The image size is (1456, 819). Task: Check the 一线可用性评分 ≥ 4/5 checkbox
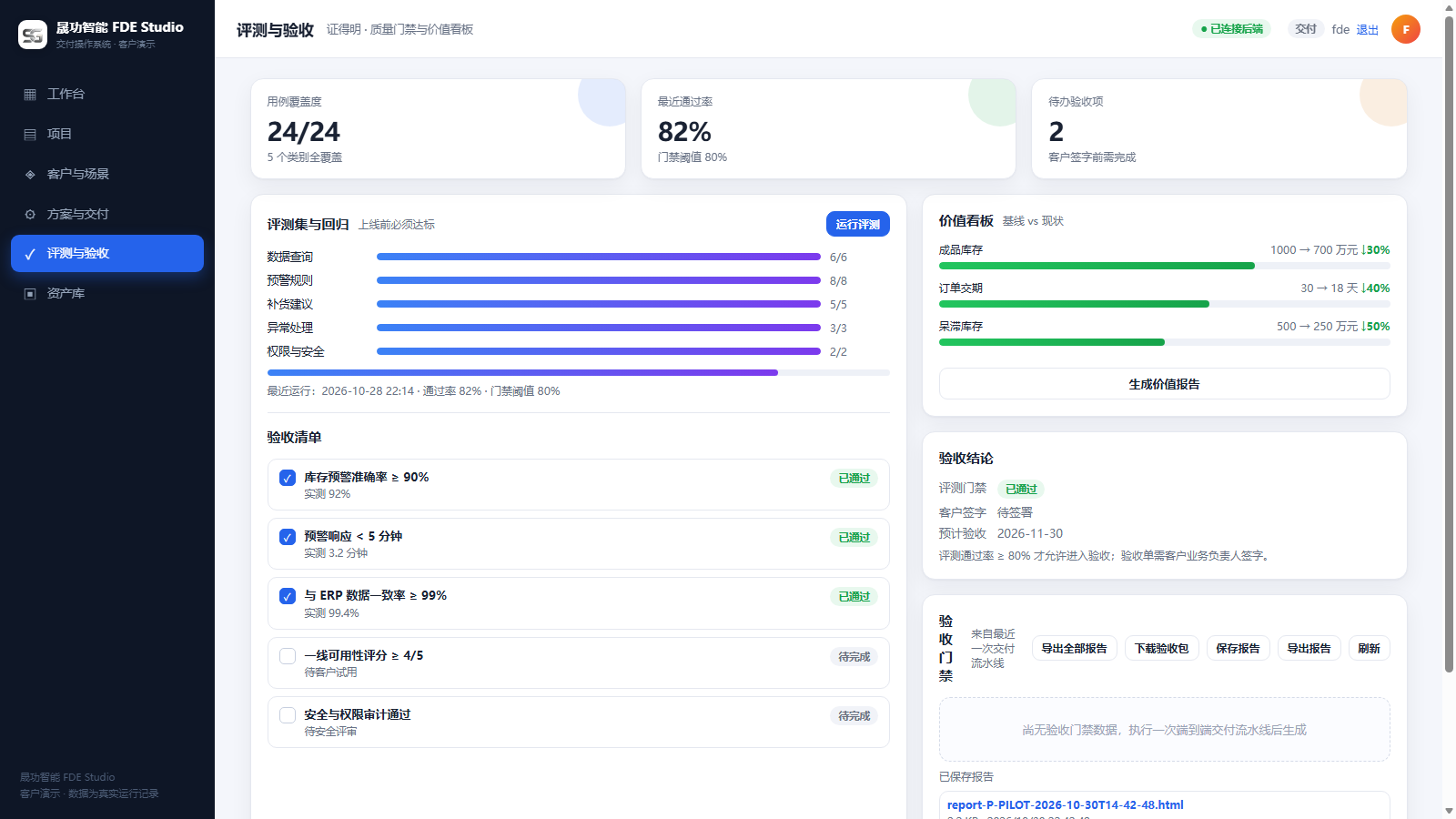point(288,656)
